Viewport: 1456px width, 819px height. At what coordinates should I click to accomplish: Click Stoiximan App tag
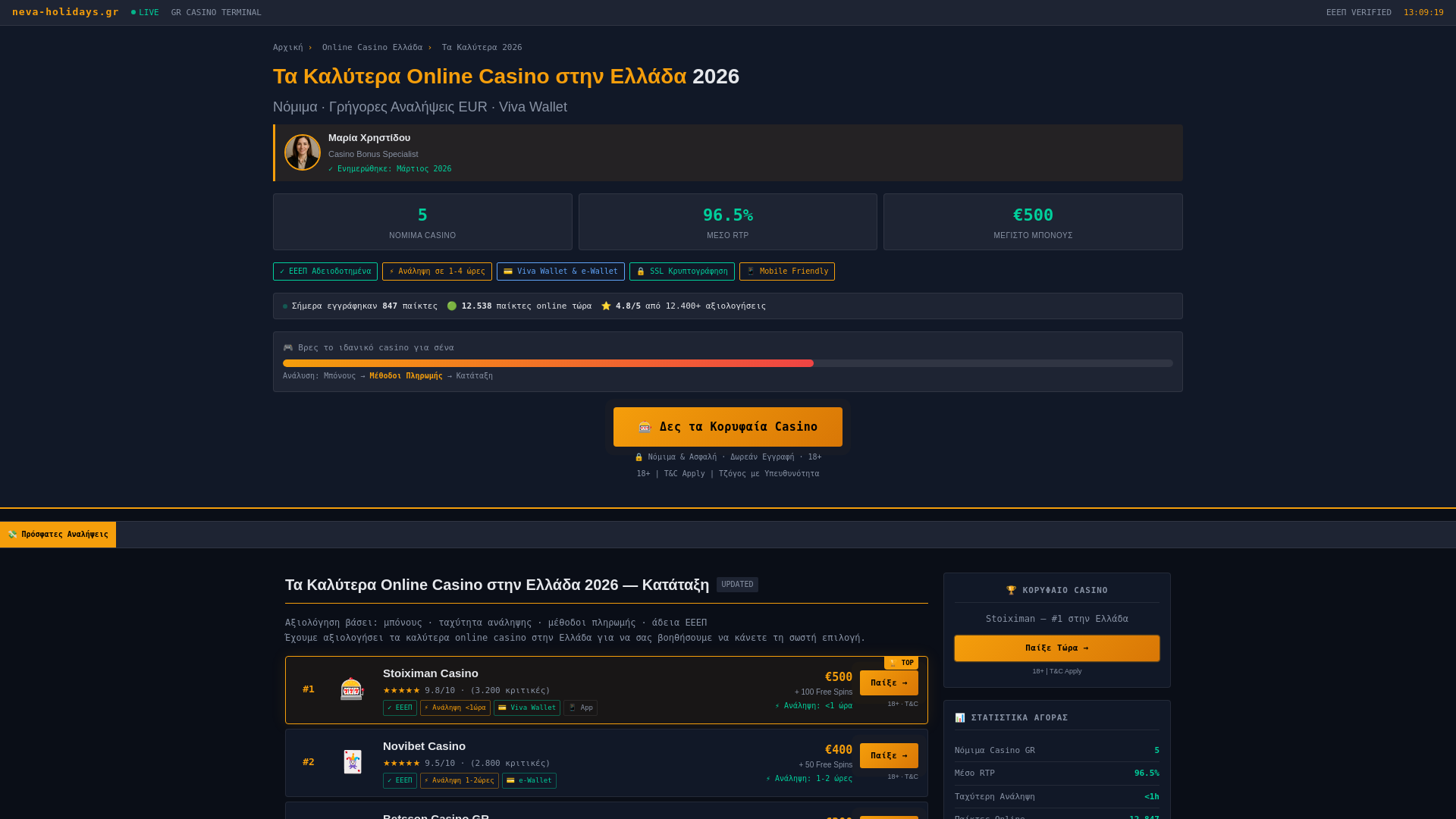tap(580, 708)
